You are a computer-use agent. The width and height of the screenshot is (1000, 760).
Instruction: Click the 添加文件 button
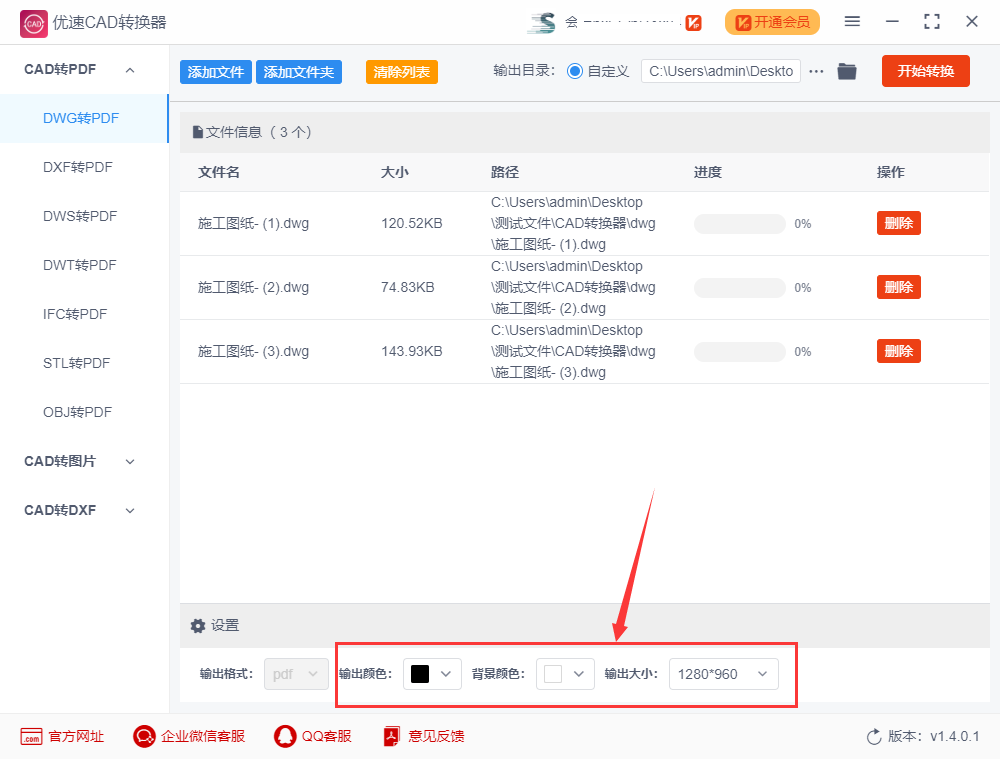click(x=216, y=72)
